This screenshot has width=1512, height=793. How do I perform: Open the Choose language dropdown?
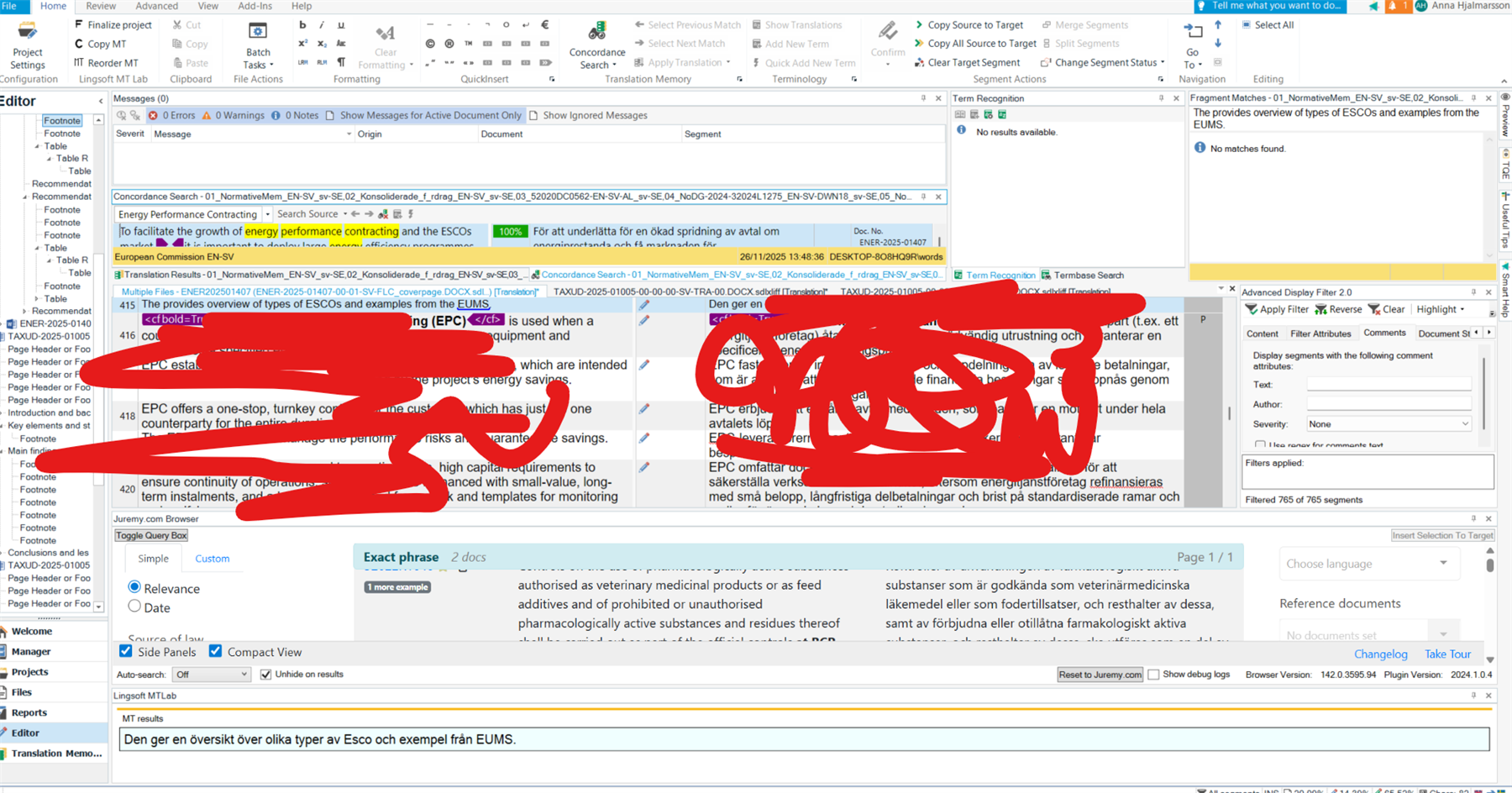tap(1369, 564)
